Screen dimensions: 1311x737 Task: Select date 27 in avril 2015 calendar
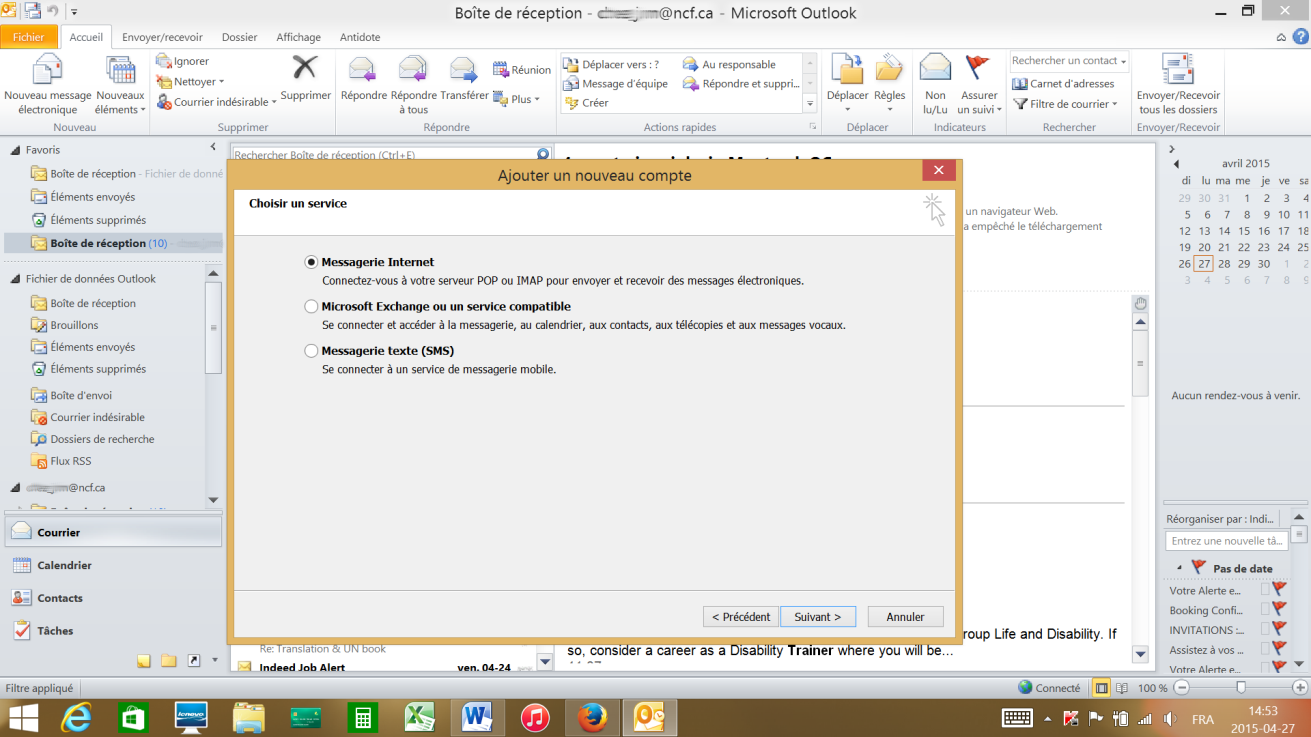click(x=1204, y=264)
